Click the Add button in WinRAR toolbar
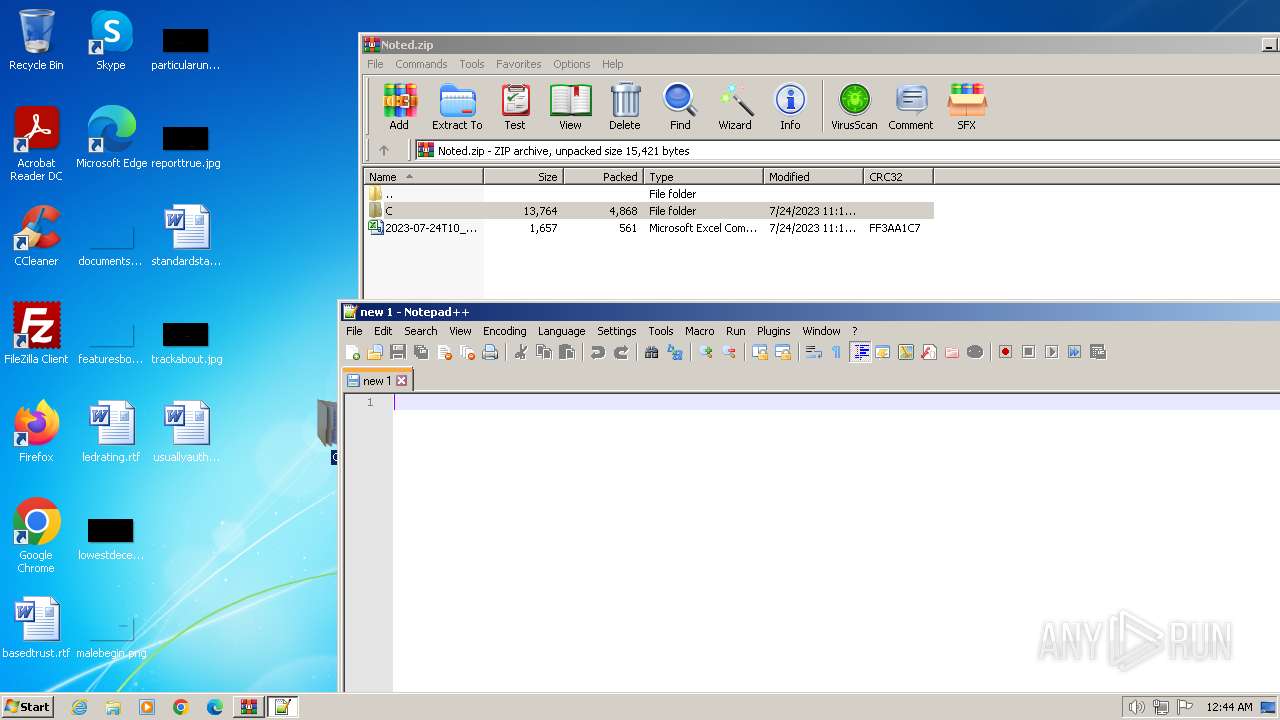The width and height of the screenshot is (1280, 720). coord(399,107)
